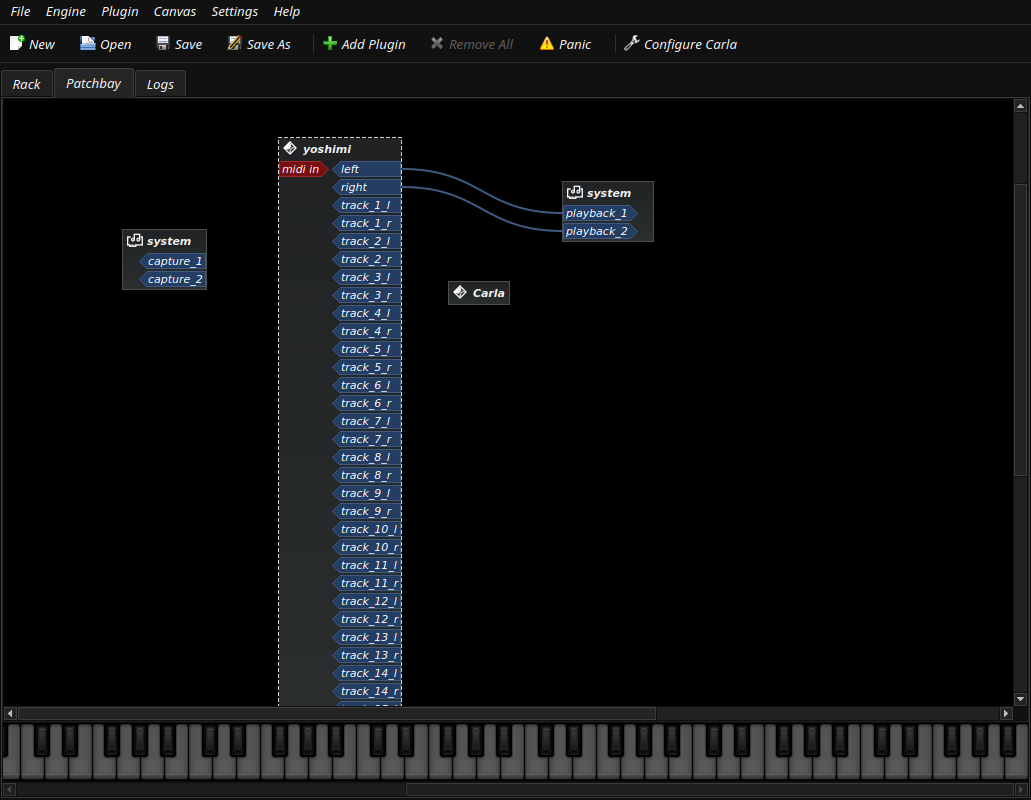Open the Settings menu
Image resolution: width=1031 pixels, height=800 pixels.
pos(235,12)
